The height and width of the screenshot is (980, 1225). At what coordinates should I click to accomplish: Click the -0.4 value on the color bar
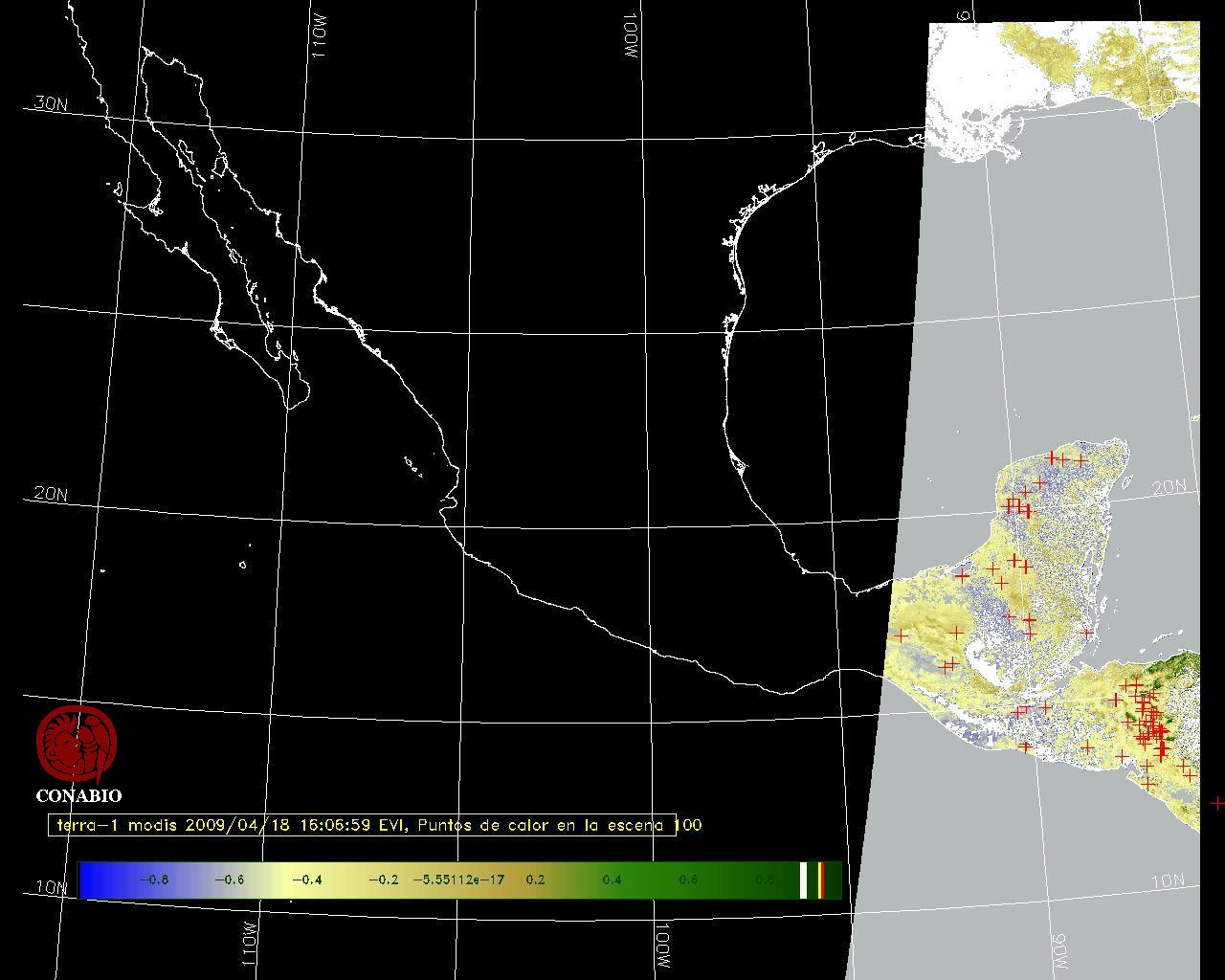point(305,880)
